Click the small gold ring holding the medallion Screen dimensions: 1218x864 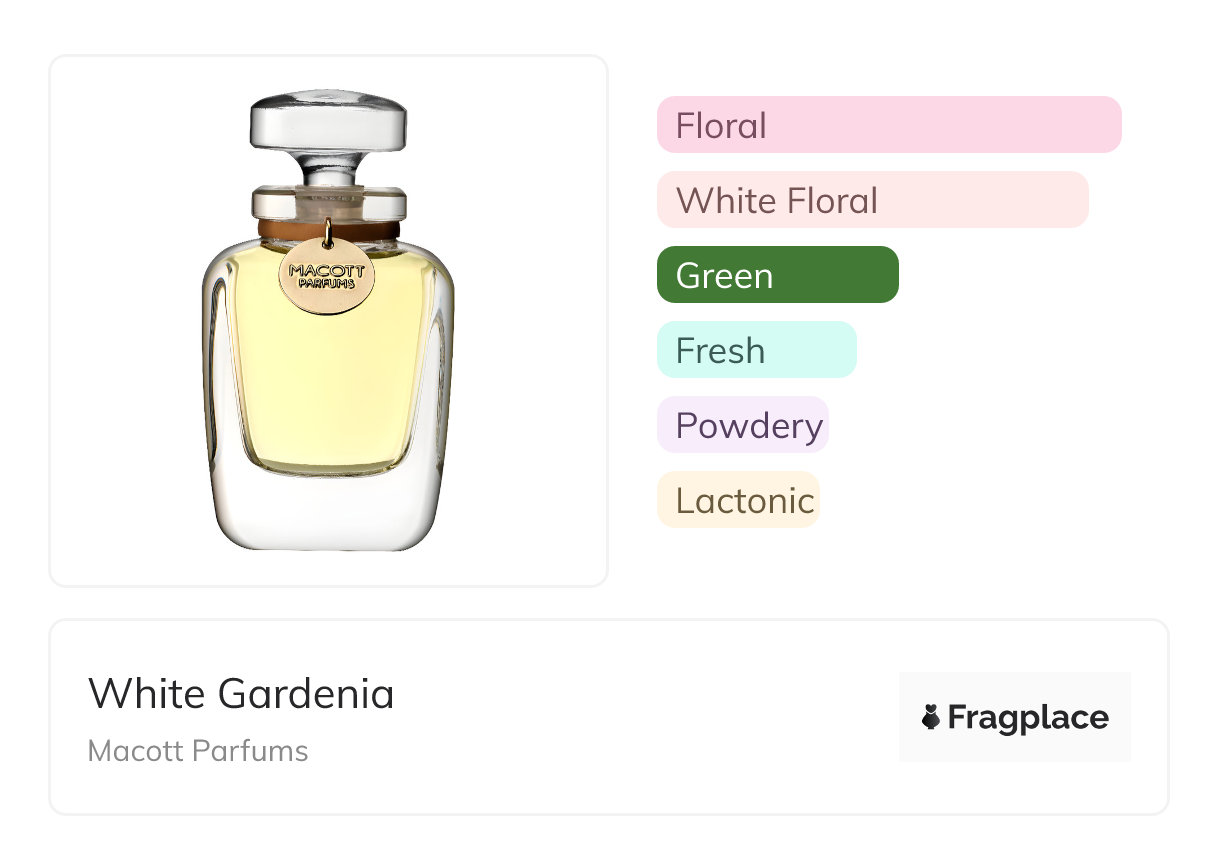tap(327, 235)
